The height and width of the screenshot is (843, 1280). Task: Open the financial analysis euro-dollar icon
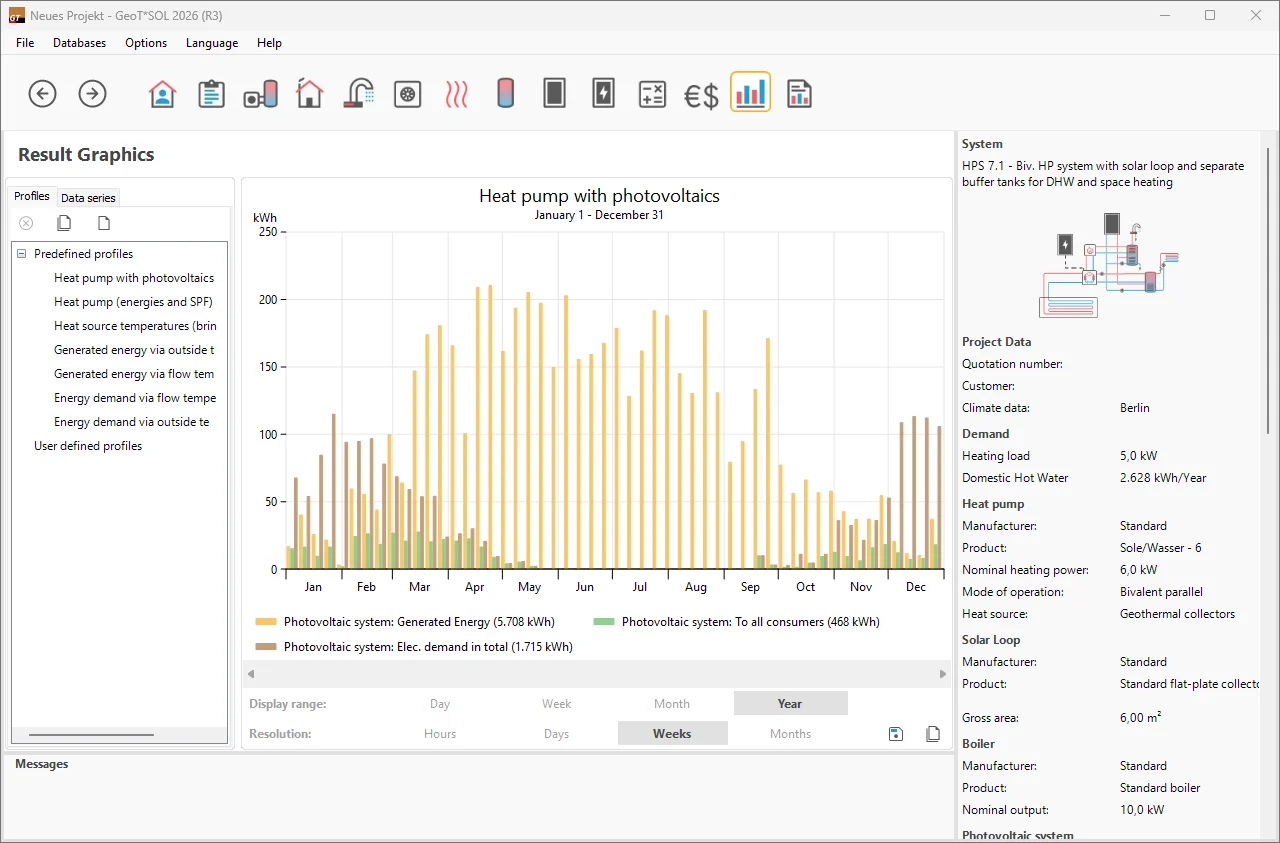(701, 95)
